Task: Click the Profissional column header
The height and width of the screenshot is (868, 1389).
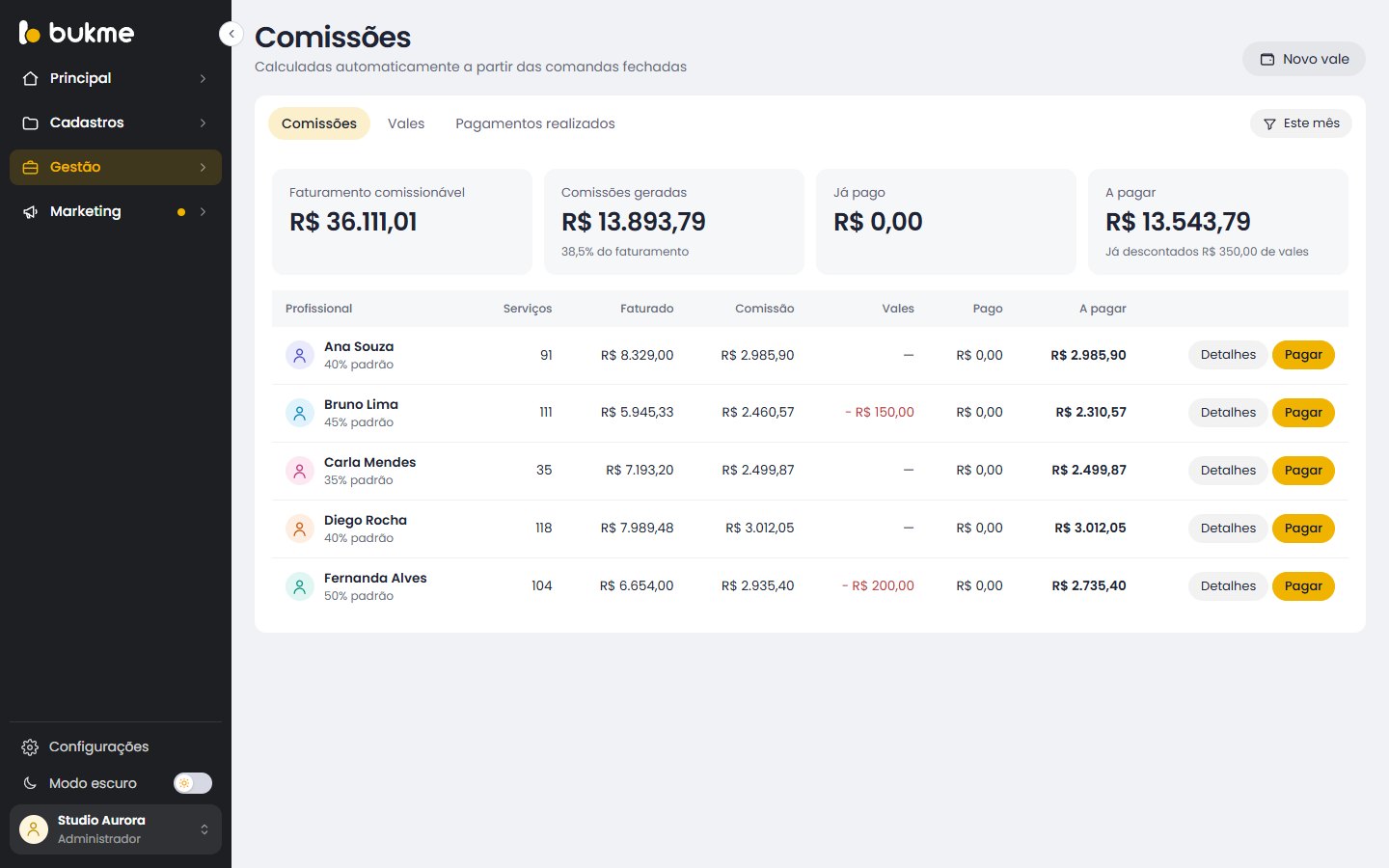Action: pos(318,309)
